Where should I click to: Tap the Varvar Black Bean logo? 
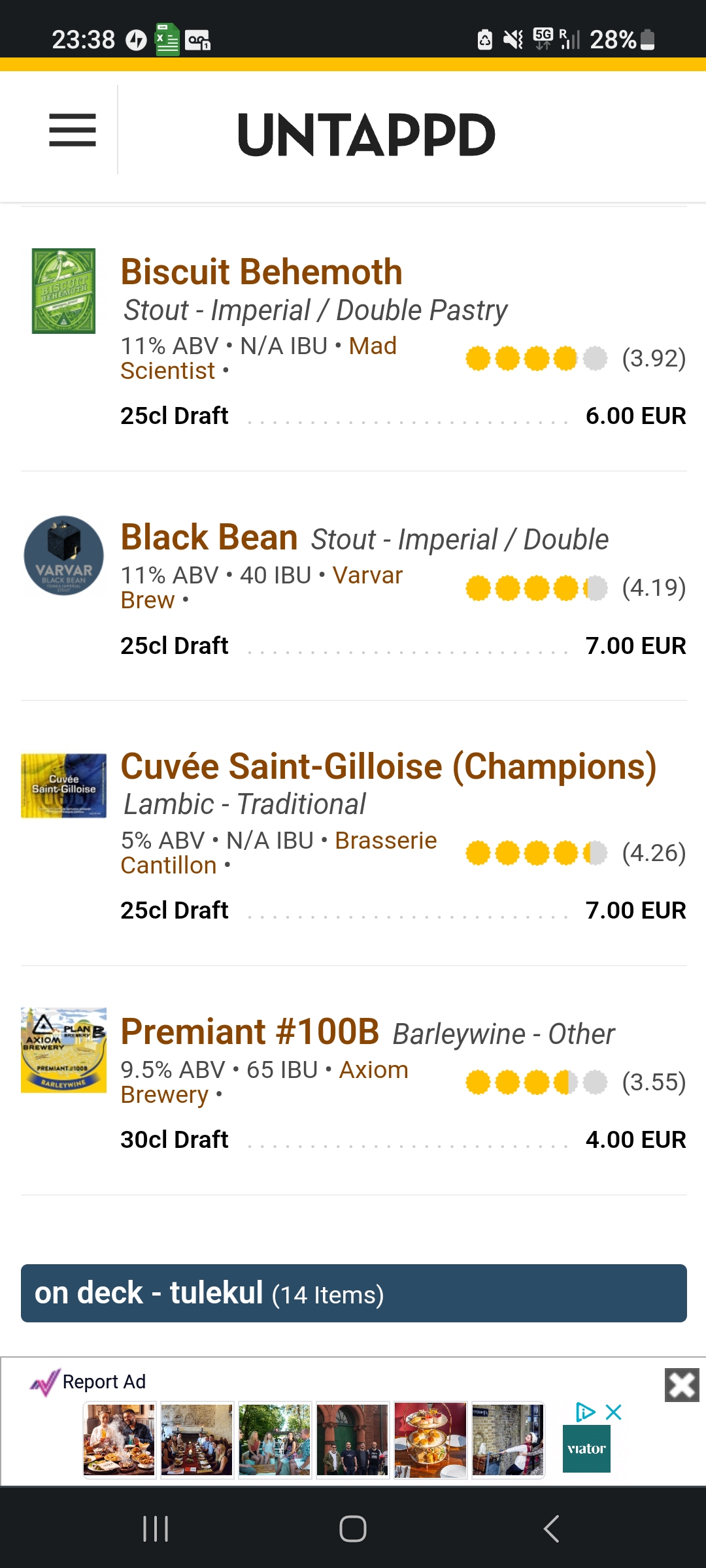tap(63, 556)
